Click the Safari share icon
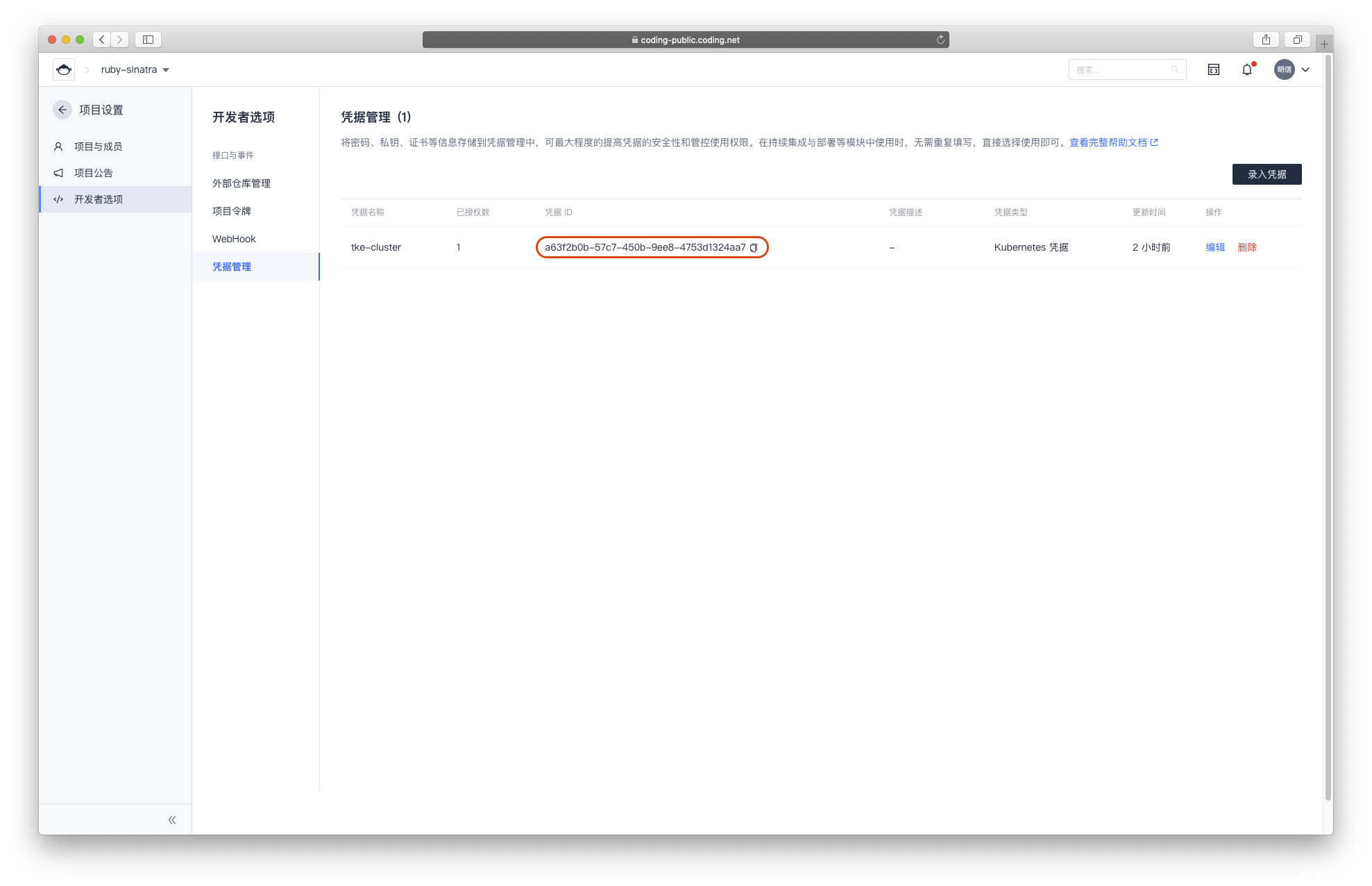The height and width of the screenshot is (886, 1372). (1266, 40)
